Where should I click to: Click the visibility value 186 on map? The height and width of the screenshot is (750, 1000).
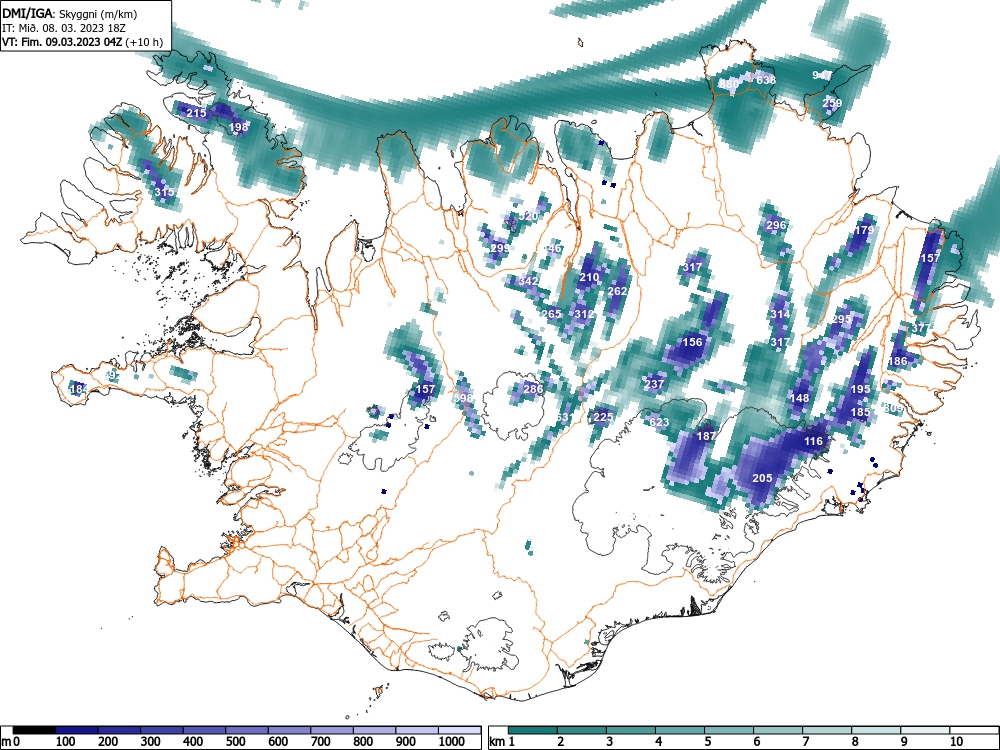tap(897, 361)
